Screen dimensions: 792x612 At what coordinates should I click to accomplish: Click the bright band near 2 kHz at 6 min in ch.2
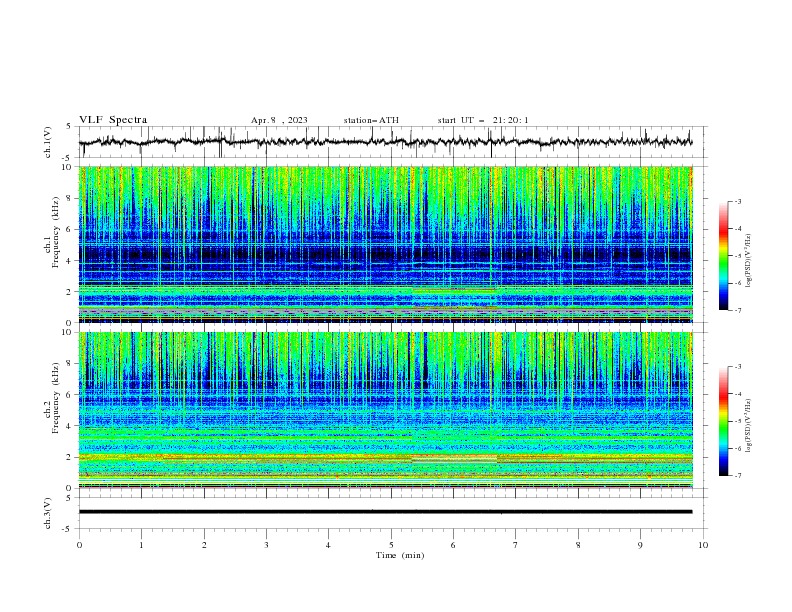pos(455,459)
